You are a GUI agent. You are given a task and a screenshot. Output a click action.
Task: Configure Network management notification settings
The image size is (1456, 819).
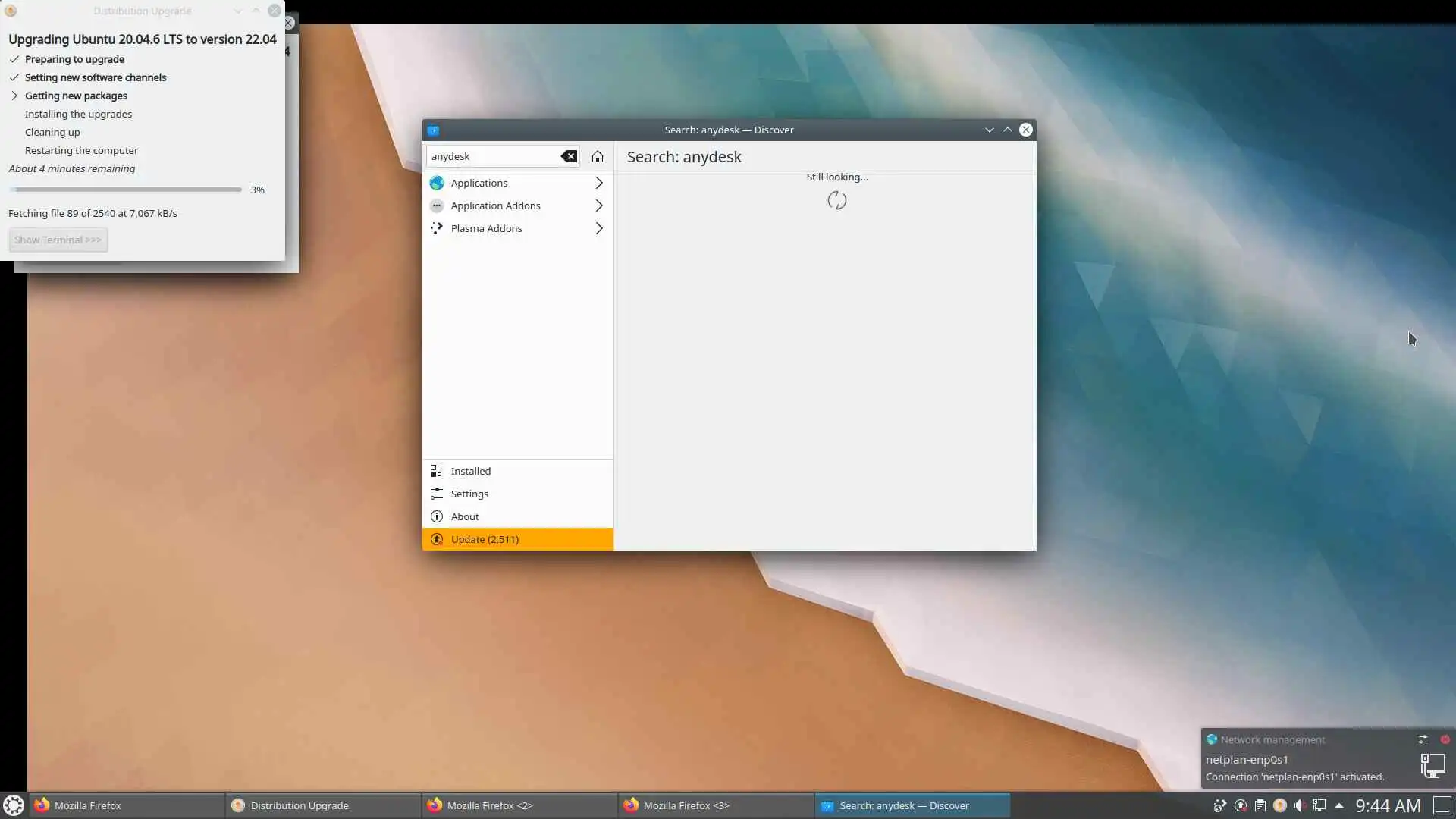pos(1423,739)
